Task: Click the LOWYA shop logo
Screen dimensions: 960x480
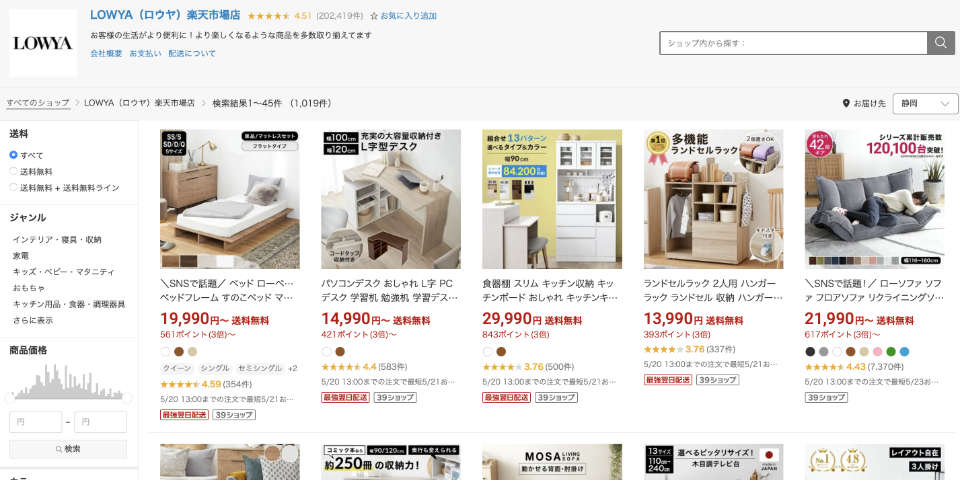Action: 43,43
